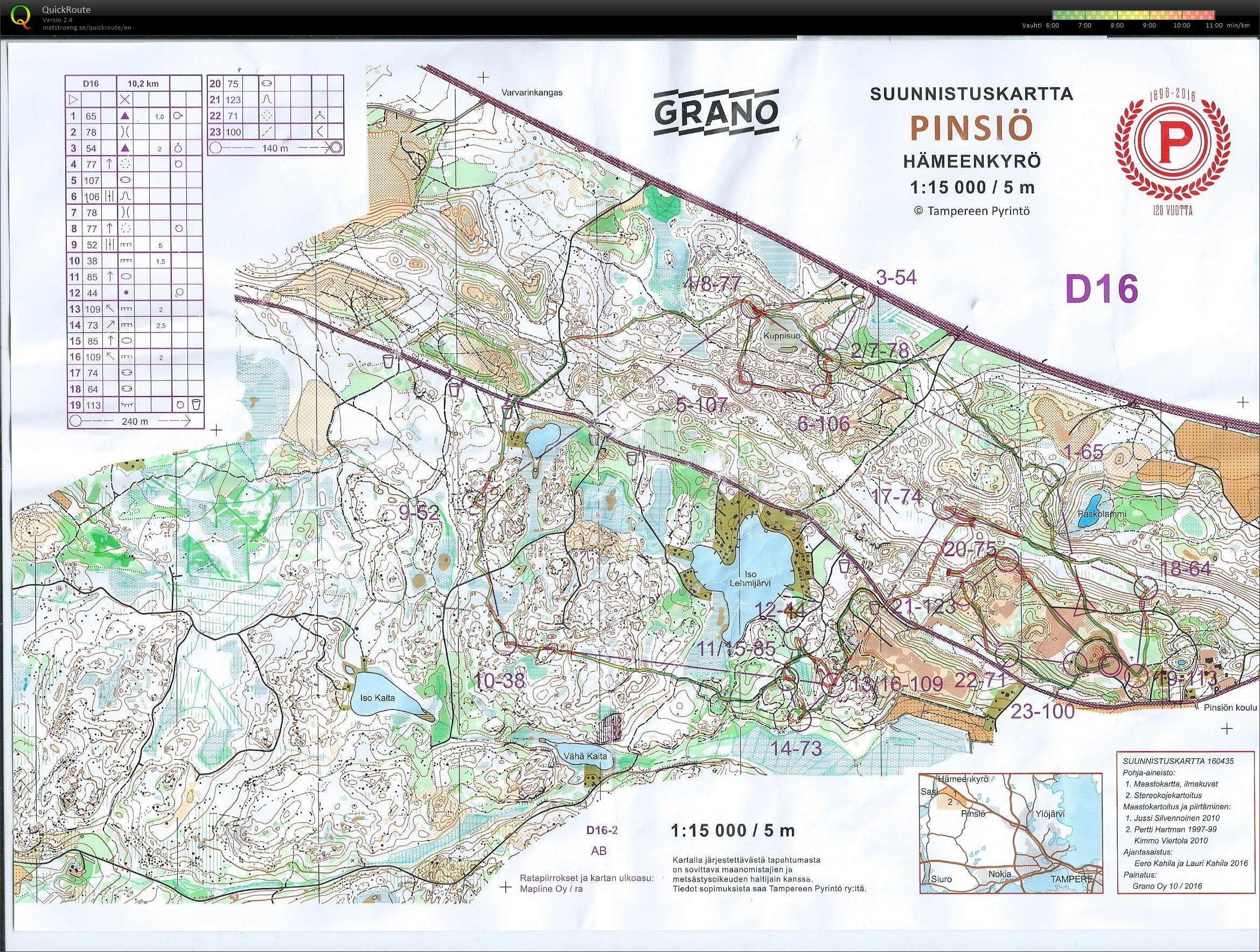Click the 'Kuppisuo' marsh label
Screen dimensions: 1260x952
click(x=783, y=336)
